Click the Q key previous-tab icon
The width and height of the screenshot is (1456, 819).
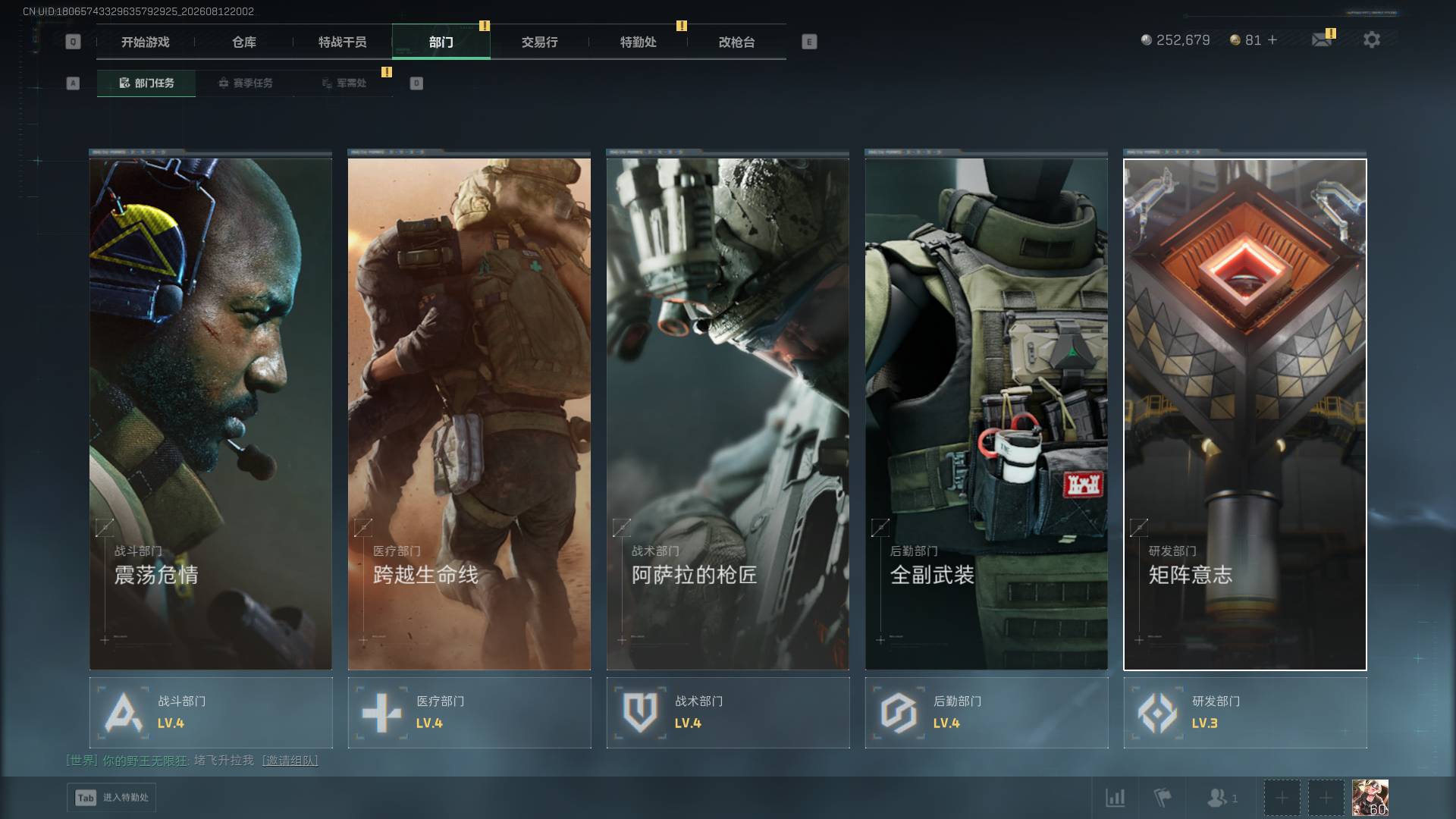click(73, 42)
